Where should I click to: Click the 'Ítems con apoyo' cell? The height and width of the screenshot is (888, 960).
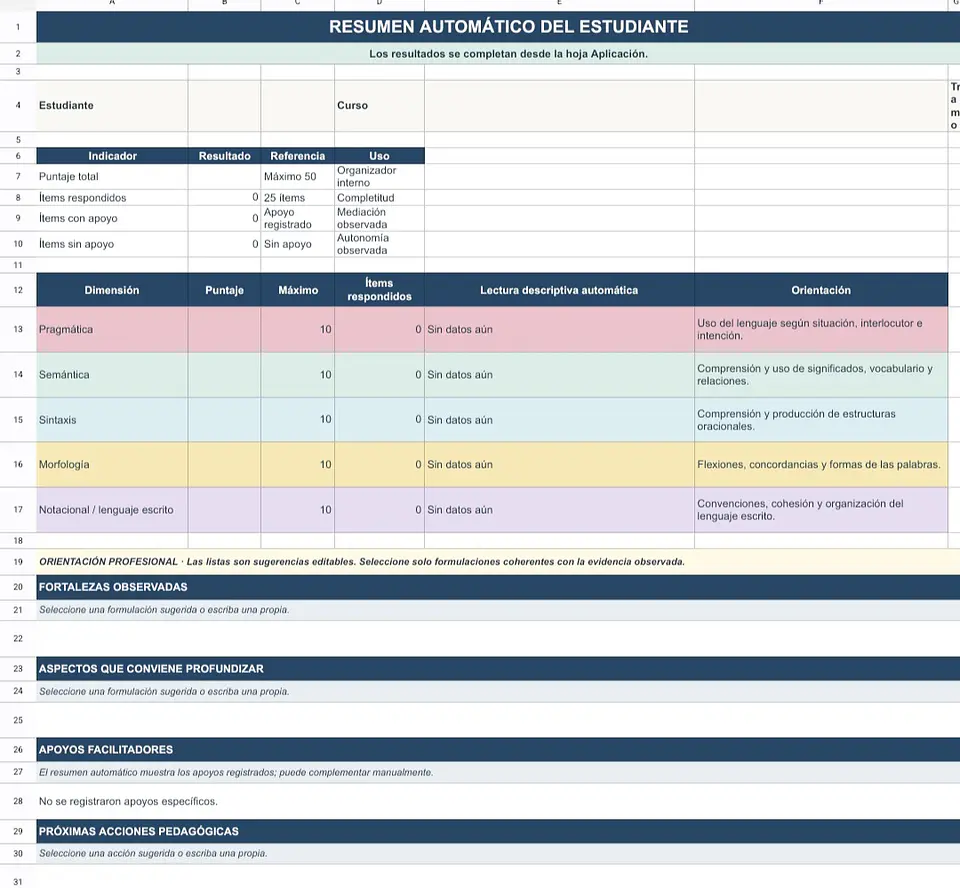click(x=112, y=219)
